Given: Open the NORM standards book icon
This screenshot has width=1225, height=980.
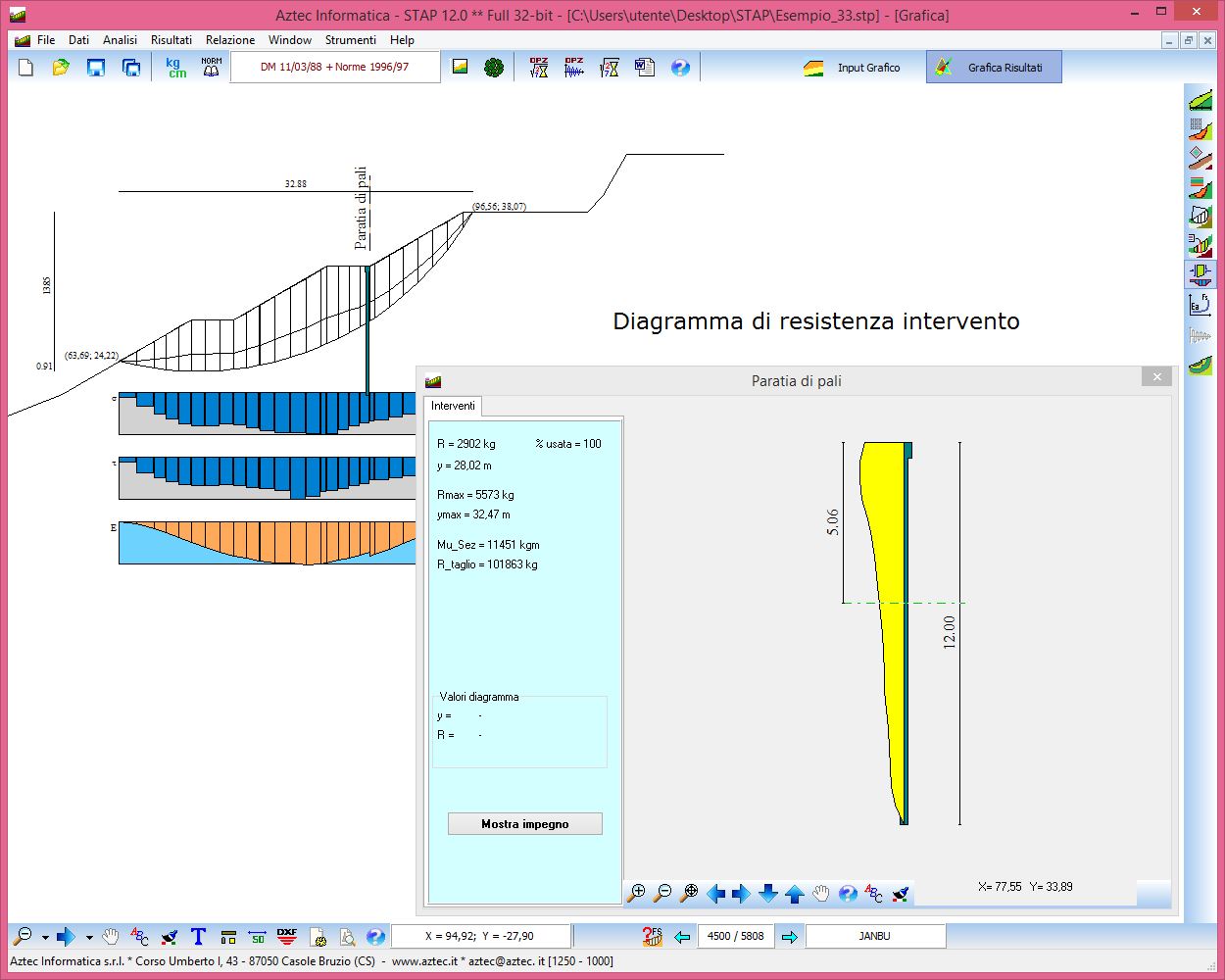Looking at the screenshot, I should pyautogui.click(x=211, y=68).
